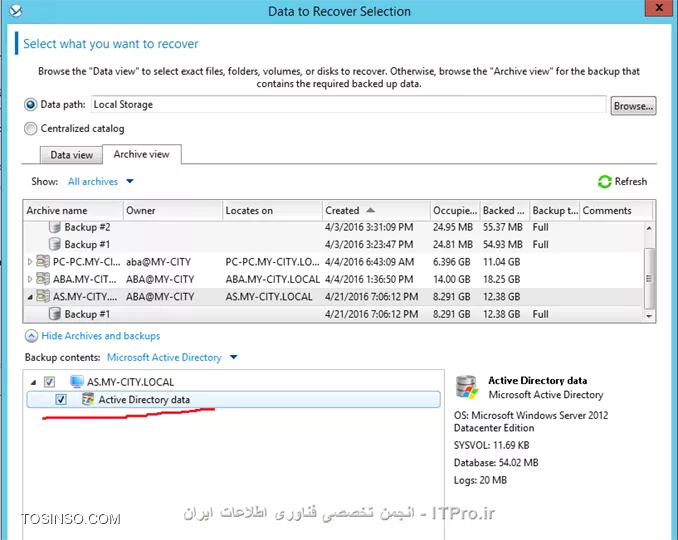678x540 pixels.
Task: Click the archive list scrollbar thumb
Action: coord(649,278)
